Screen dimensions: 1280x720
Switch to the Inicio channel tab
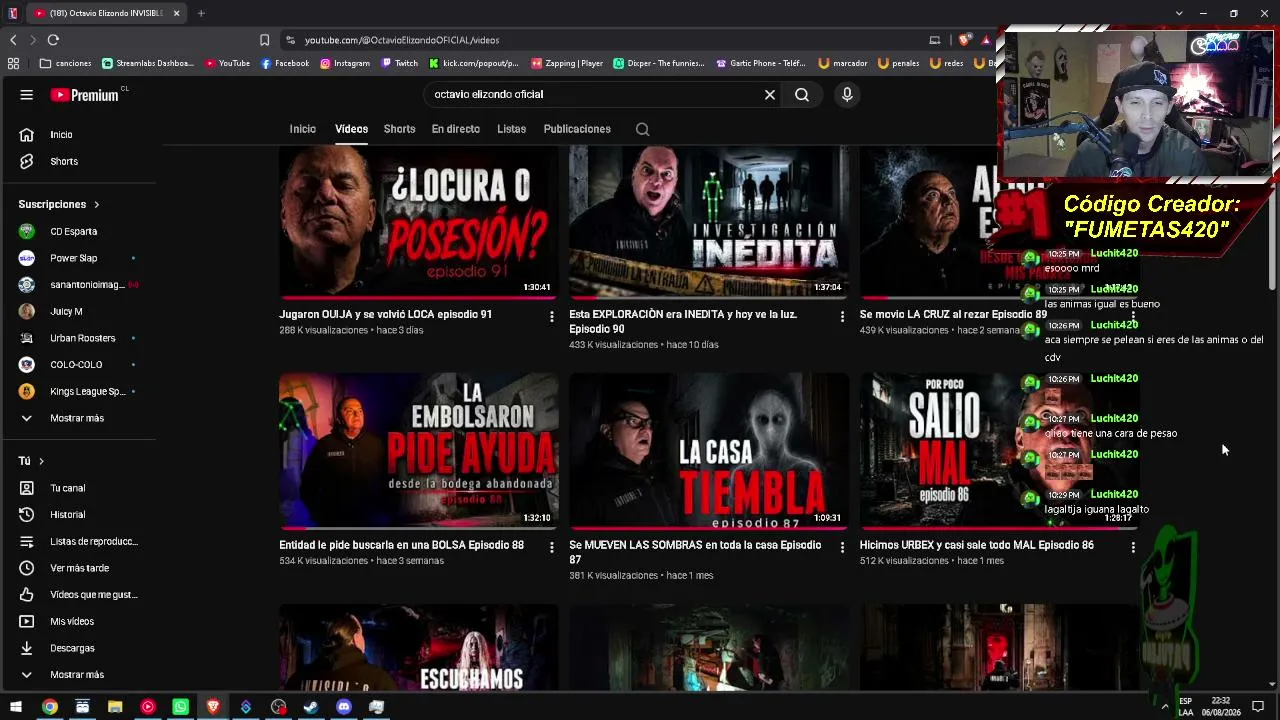[303, 129]
